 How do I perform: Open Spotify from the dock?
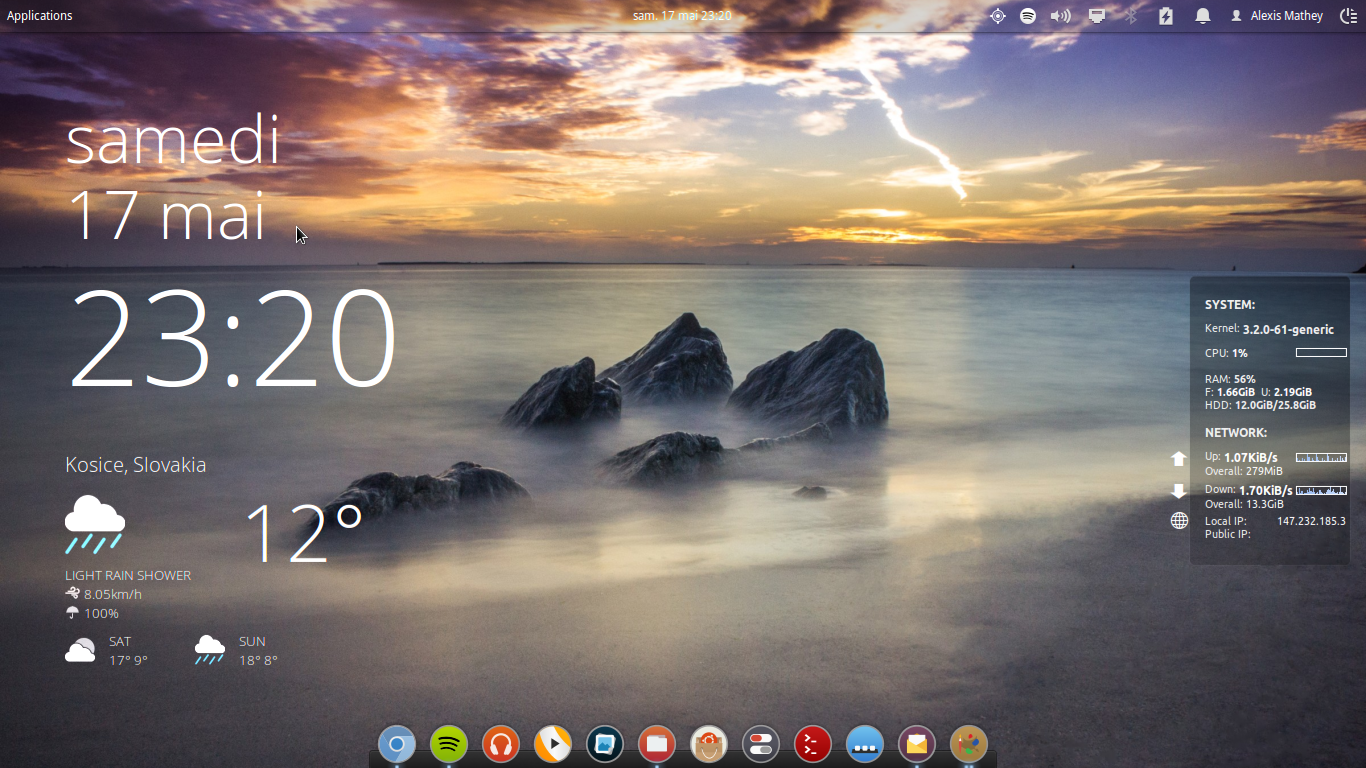click(449, 744)
